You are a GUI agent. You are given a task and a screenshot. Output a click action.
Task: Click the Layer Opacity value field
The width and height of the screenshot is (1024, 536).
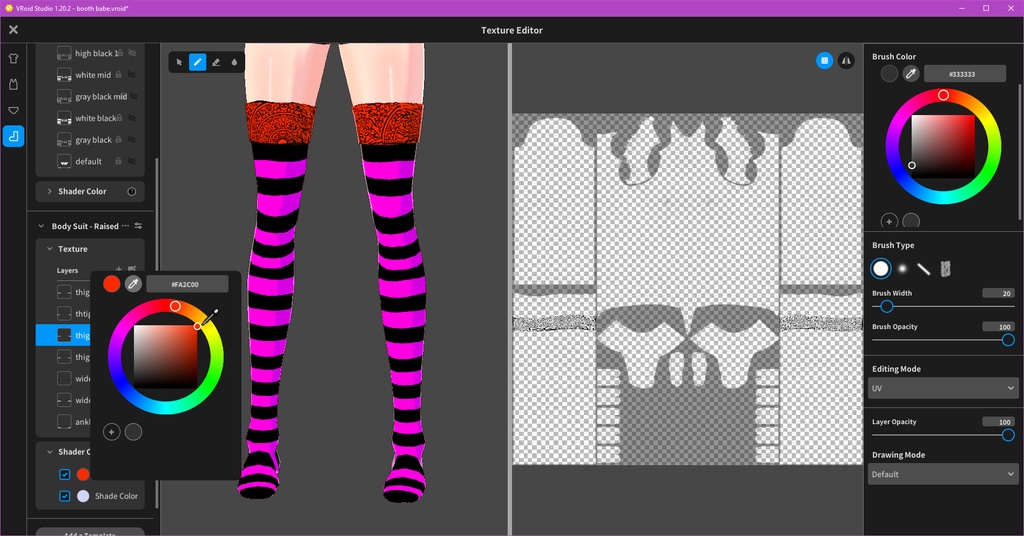pos(999,422)
